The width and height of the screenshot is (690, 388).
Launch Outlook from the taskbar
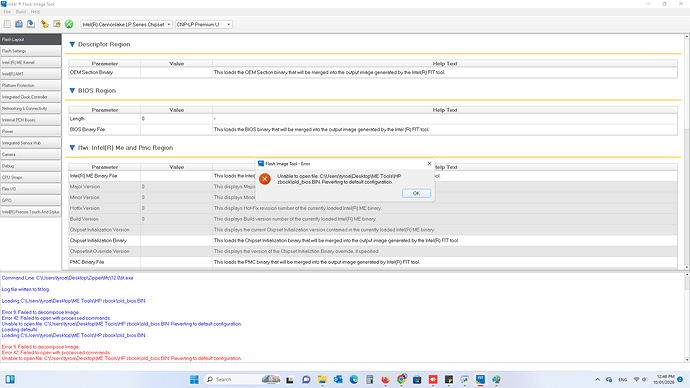338,379
